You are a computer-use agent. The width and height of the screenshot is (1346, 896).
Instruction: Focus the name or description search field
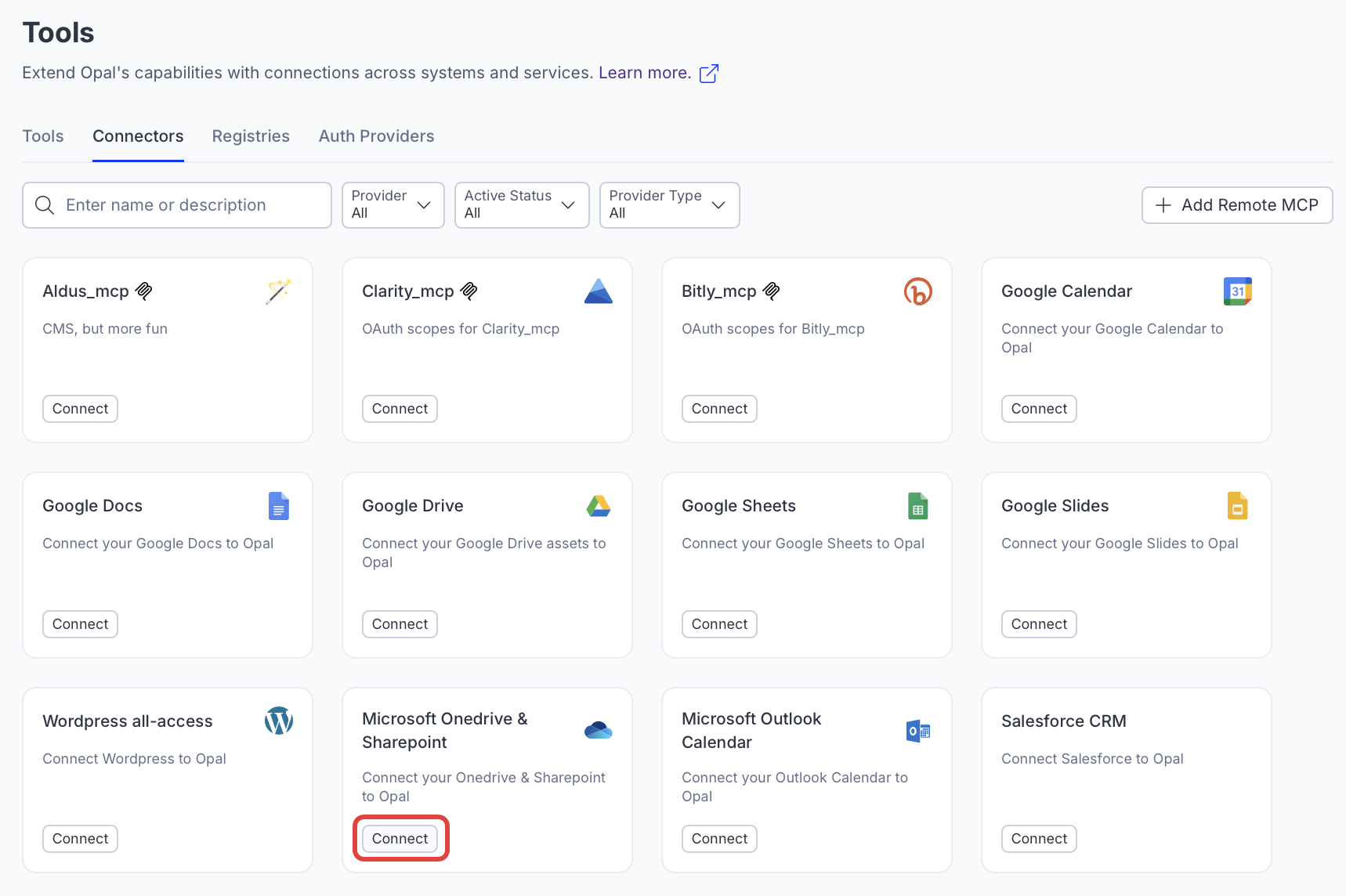(x=188, y=205)
